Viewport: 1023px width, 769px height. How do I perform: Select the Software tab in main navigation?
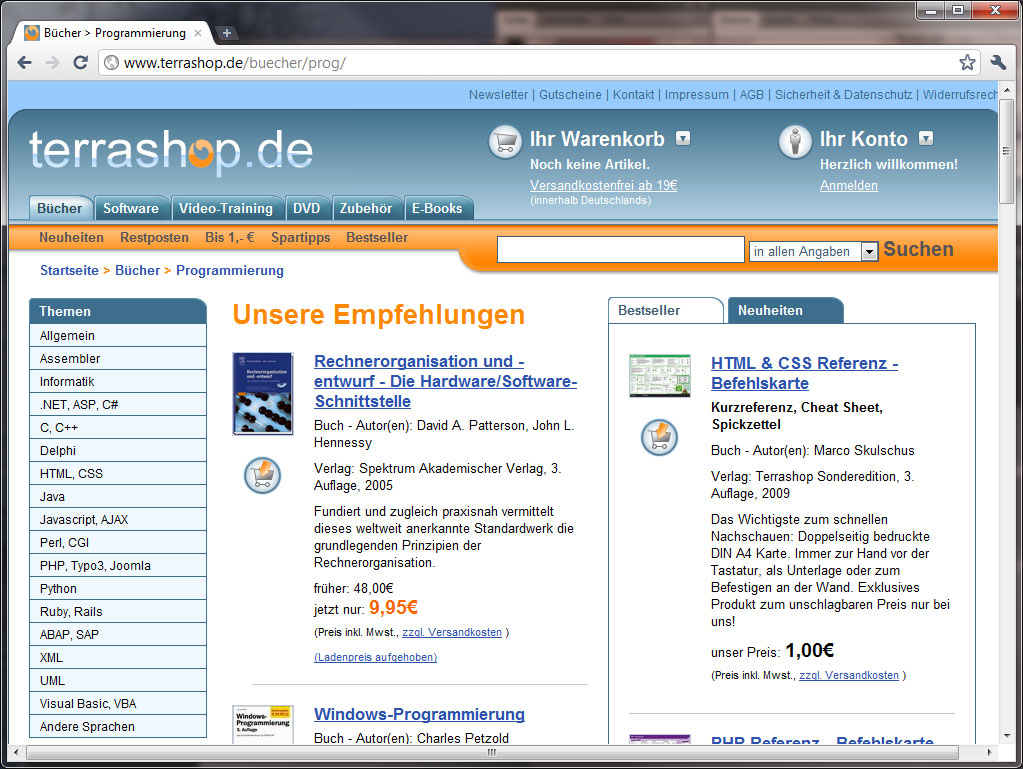(131, 208)
